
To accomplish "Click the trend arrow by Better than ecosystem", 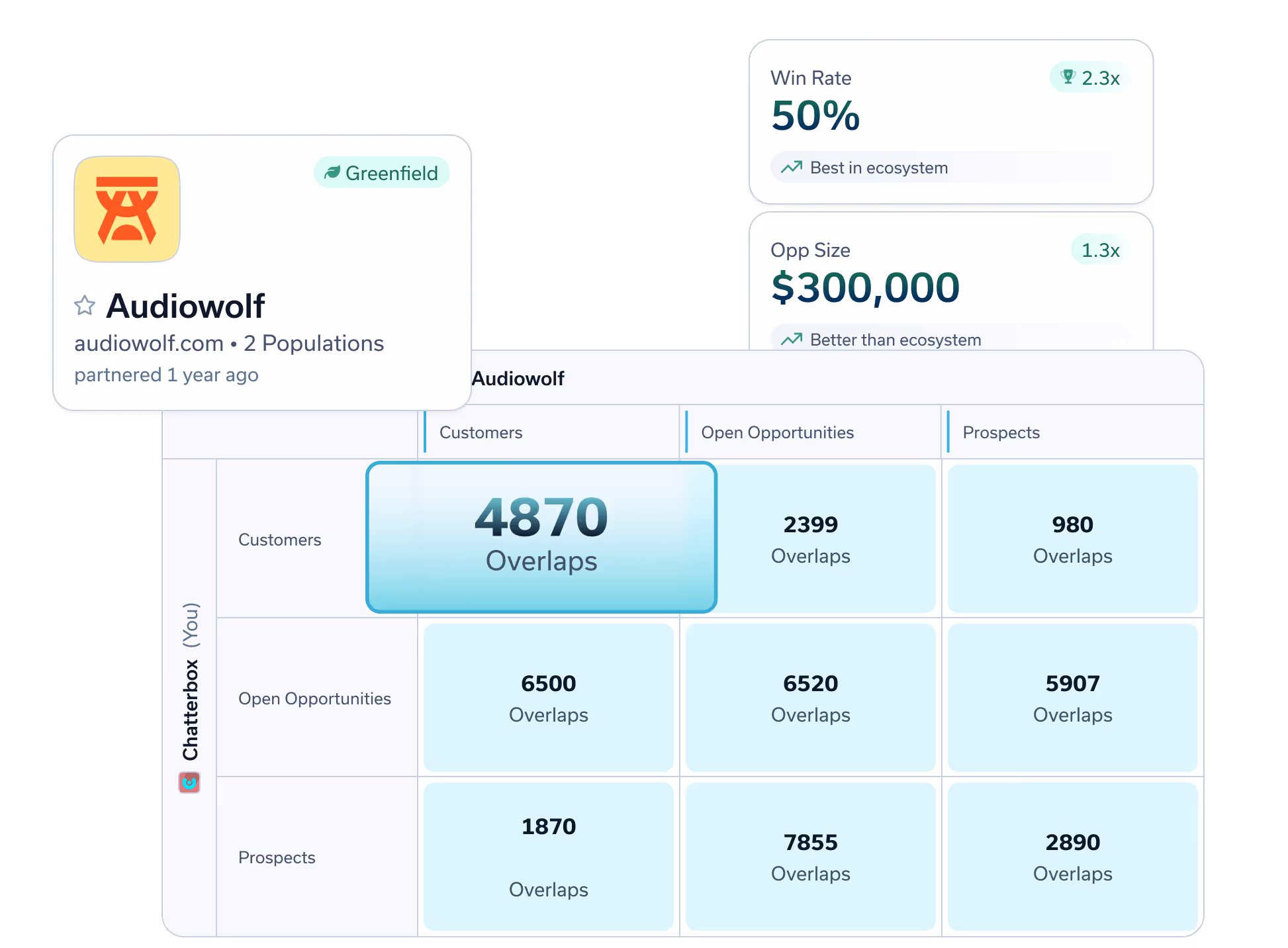I will [x=792, y=340].
